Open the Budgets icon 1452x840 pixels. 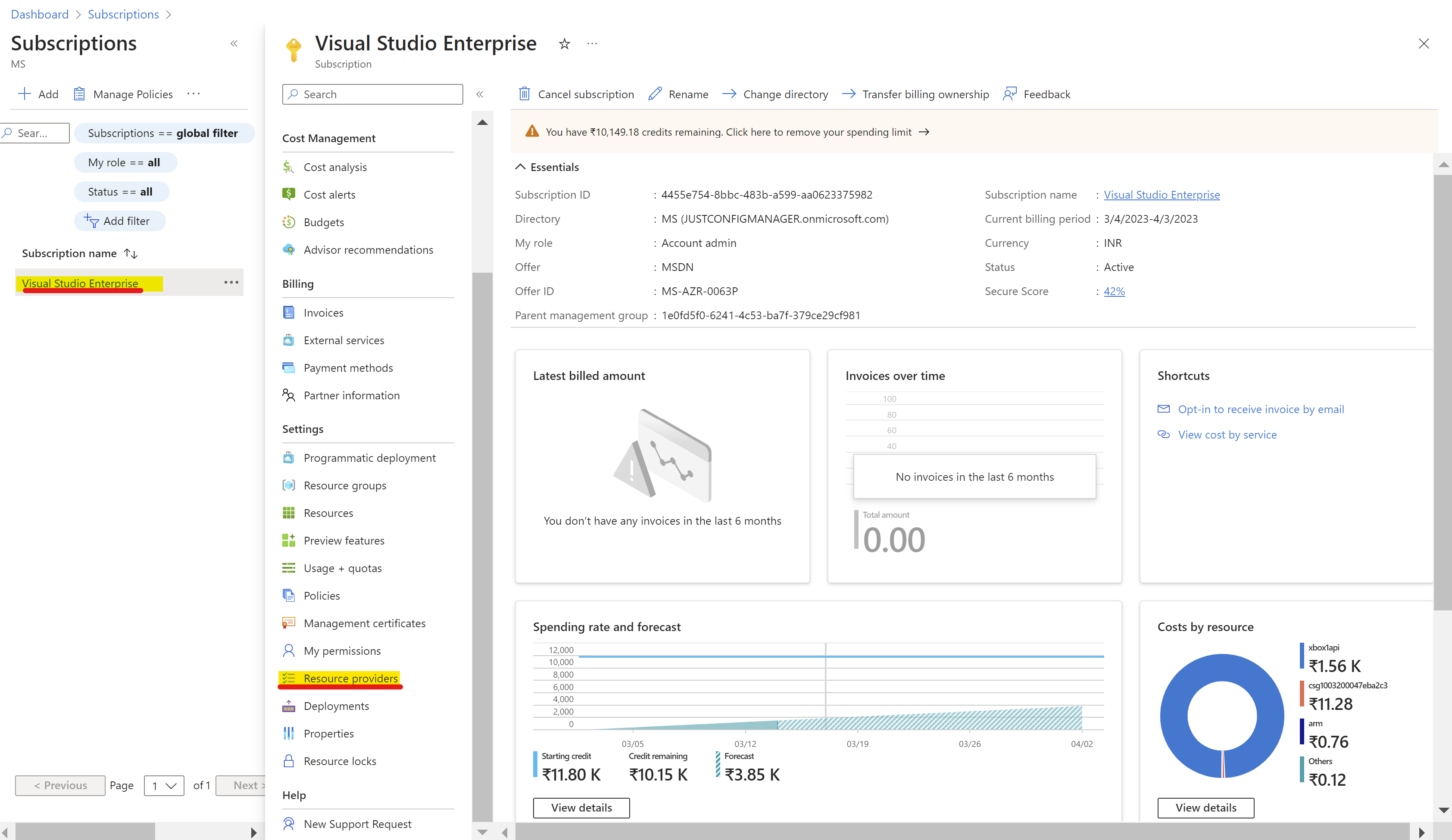(x=289, y=222)
